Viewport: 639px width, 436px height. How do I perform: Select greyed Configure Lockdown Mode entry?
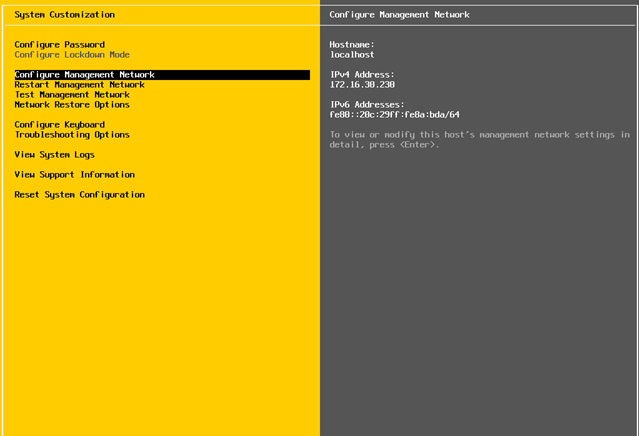click(72, 55)
